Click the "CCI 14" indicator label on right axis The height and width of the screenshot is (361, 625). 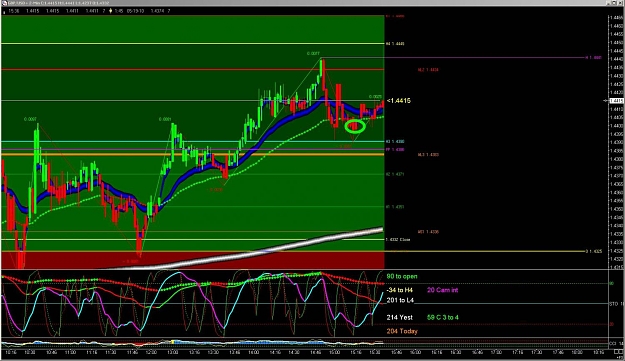pos(616,343)
